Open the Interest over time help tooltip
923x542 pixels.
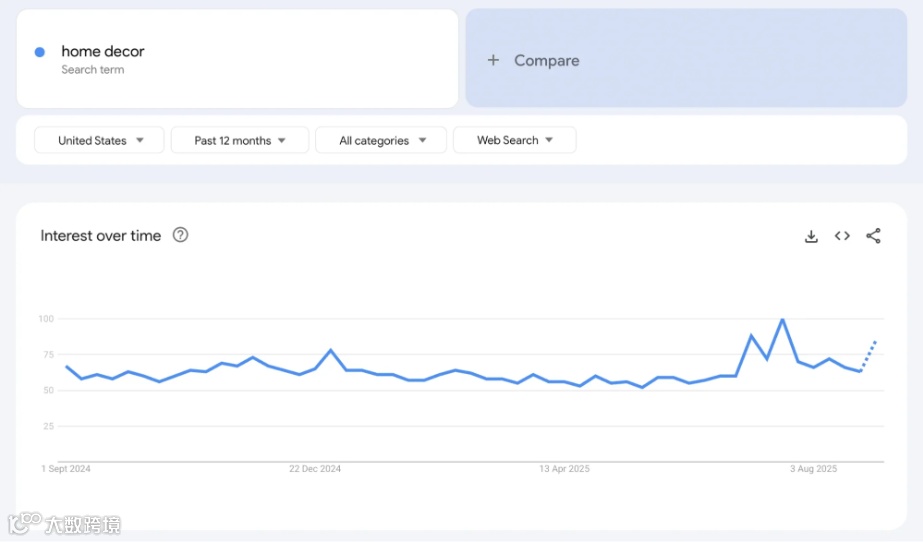tap(180, 235)
